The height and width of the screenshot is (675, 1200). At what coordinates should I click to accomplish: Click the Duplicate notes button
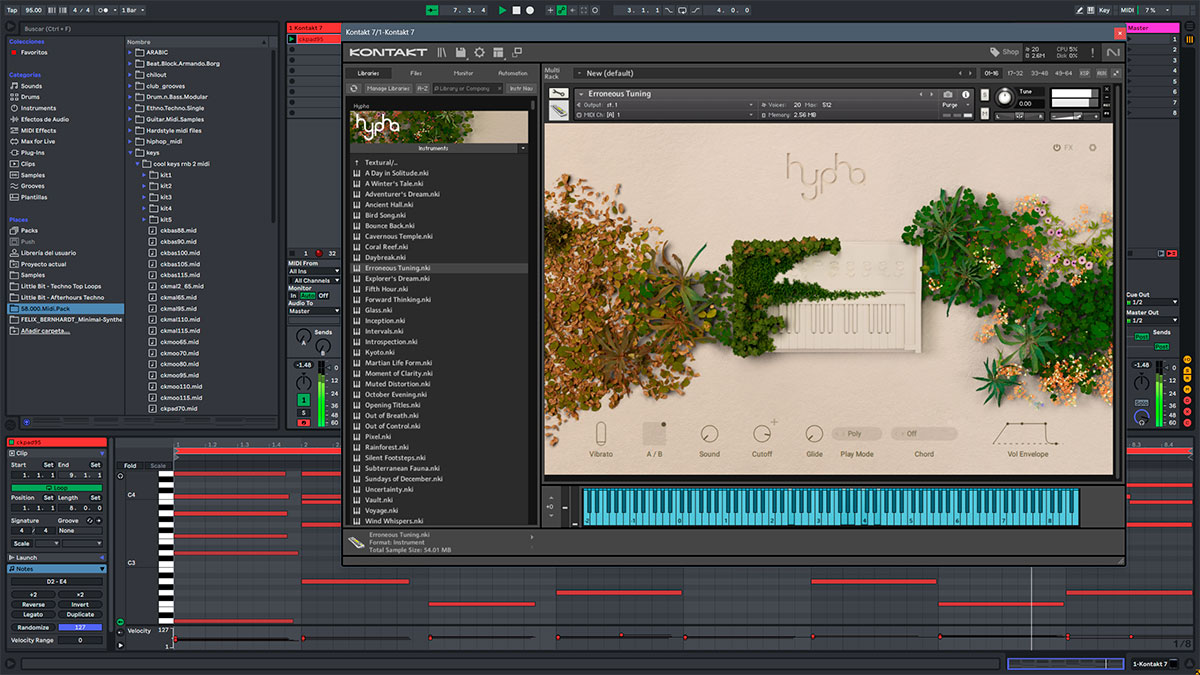point(80,615)
